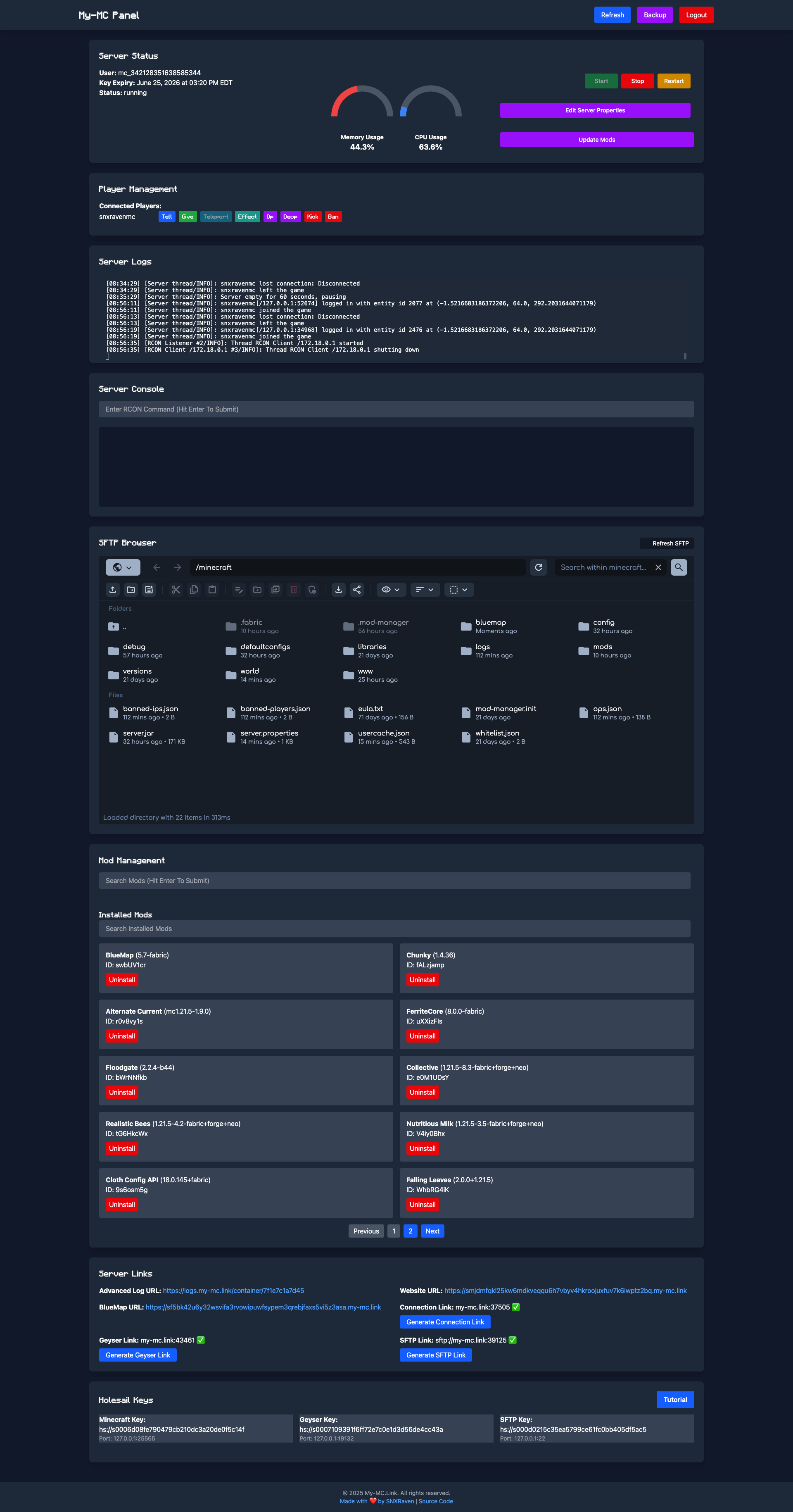Image resolution: width=793 pixels, height=1512 pixels.
Task: Open the BlueMap URL link
Action: click(264, 1307)
